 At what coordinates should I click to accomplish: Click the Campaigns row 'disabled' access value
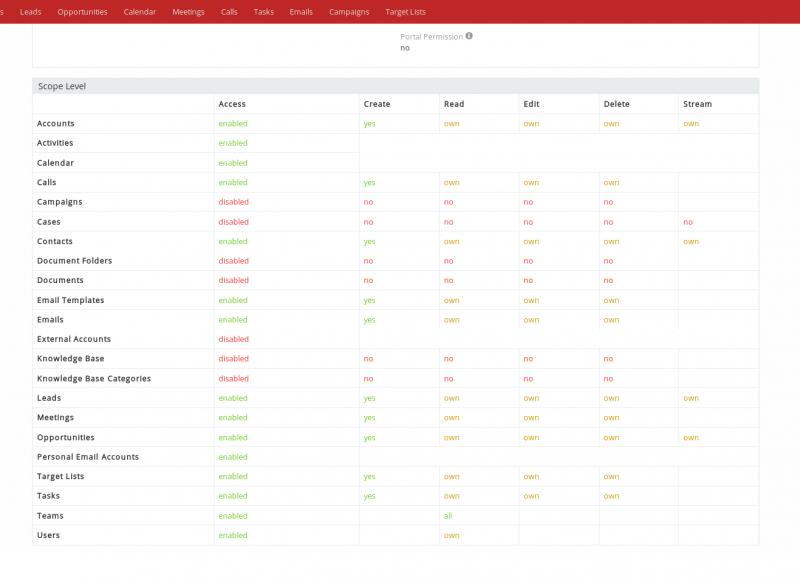coord(234,202)
